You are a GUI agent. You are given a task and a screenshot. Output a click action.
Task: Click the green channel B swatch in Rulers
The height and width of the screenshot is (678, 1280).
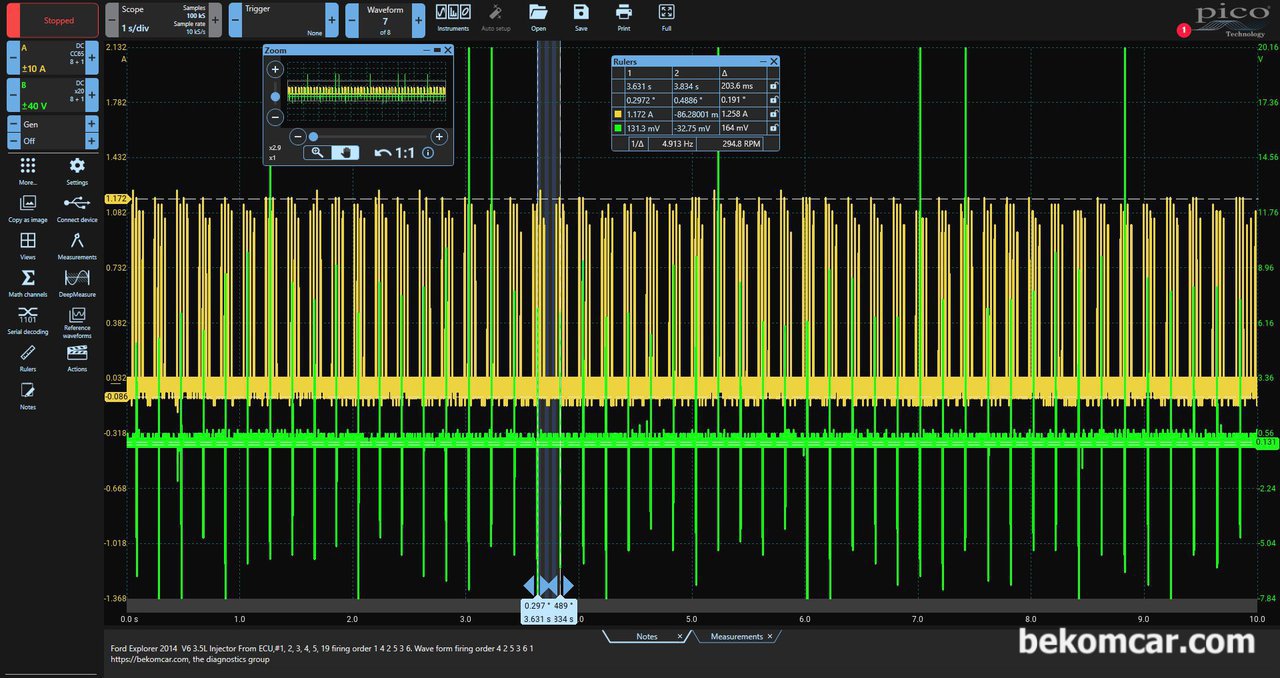coord(618,128)
